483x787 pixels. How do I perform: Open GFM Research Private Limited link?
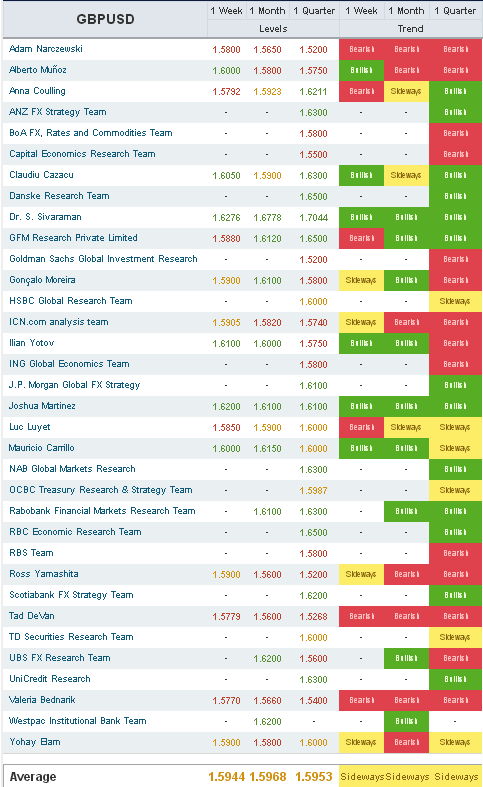(73, 238)
